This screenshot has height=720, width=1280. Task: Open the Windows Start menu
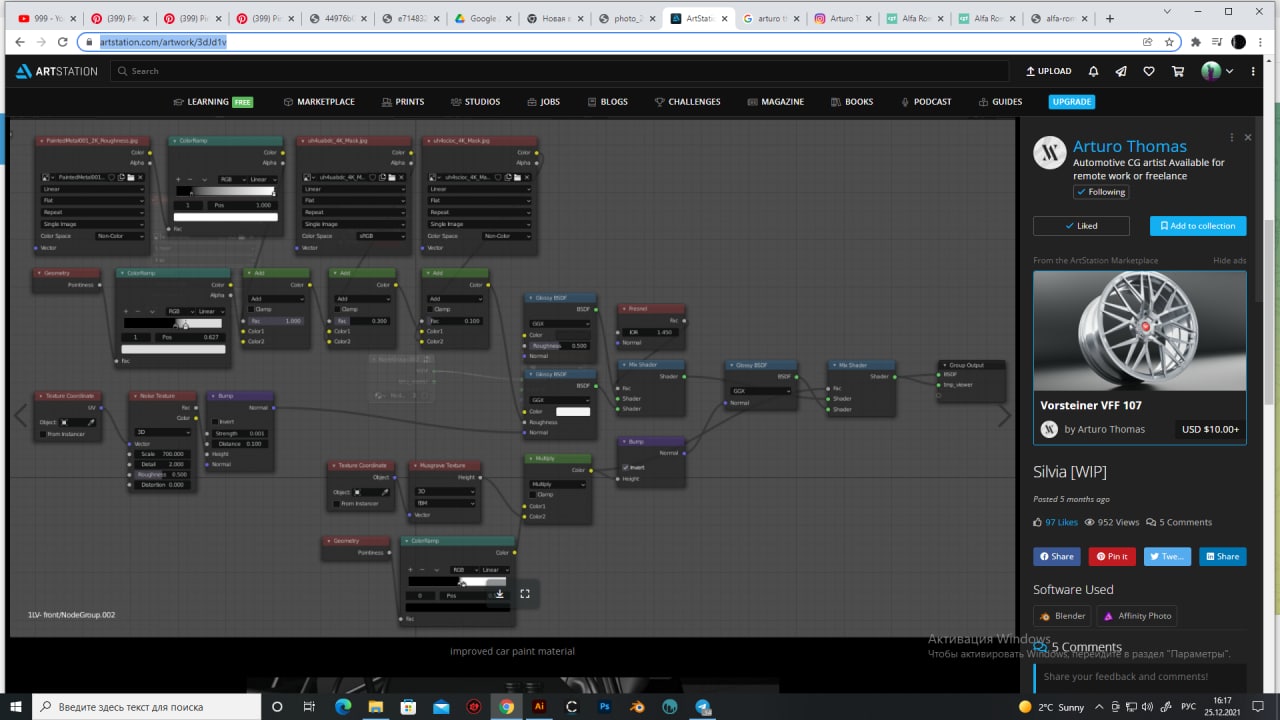(x=16, y=706)
